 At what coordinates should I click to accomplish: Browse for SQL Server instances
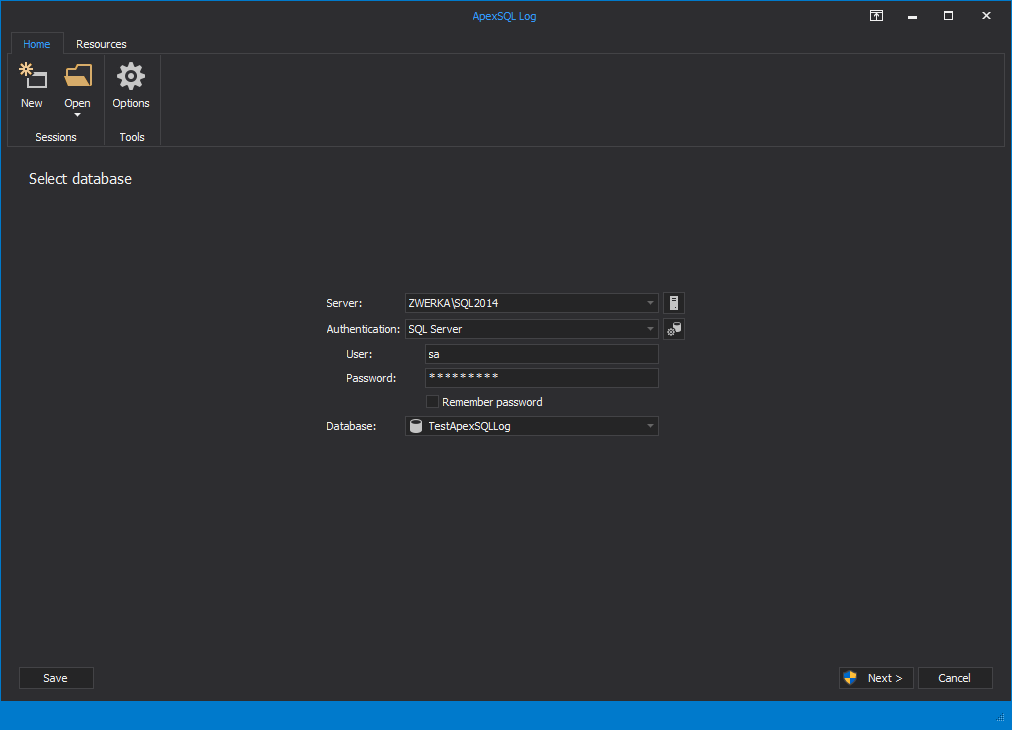click(673, 303)
